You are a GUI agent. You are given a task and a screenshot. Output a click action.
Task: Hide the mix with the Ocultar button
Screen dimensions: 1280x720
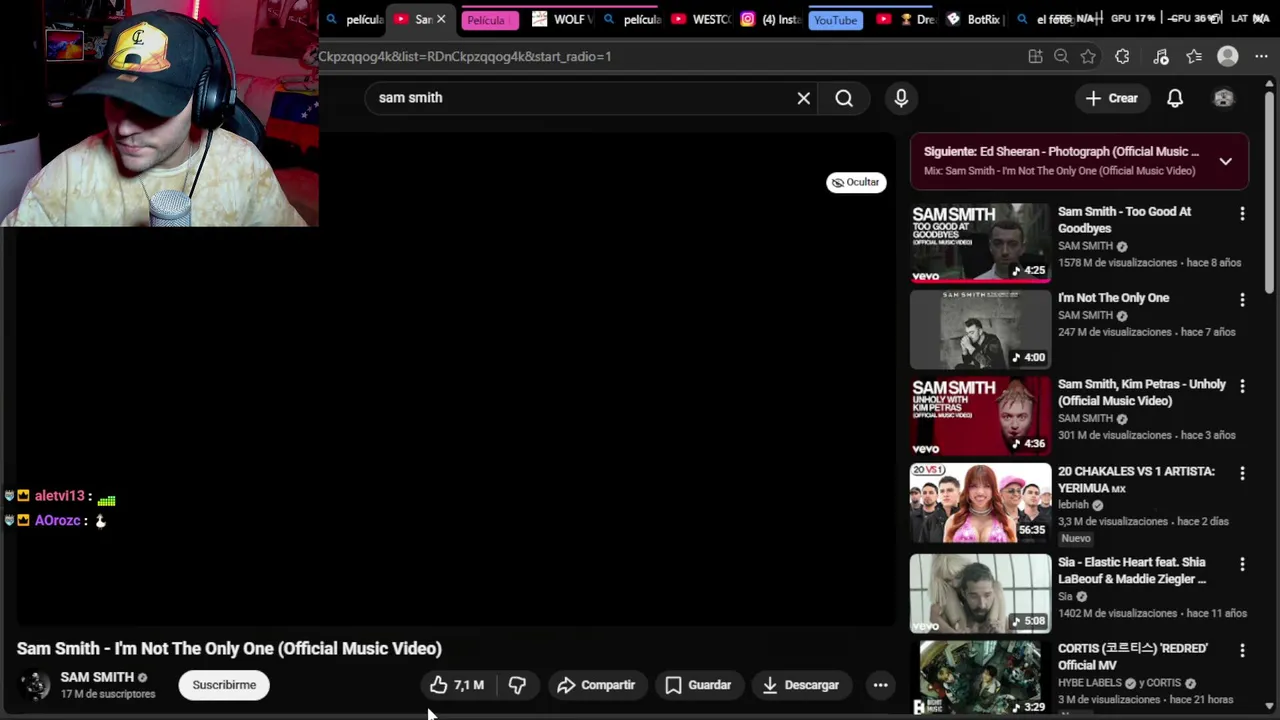coord(856,182)
